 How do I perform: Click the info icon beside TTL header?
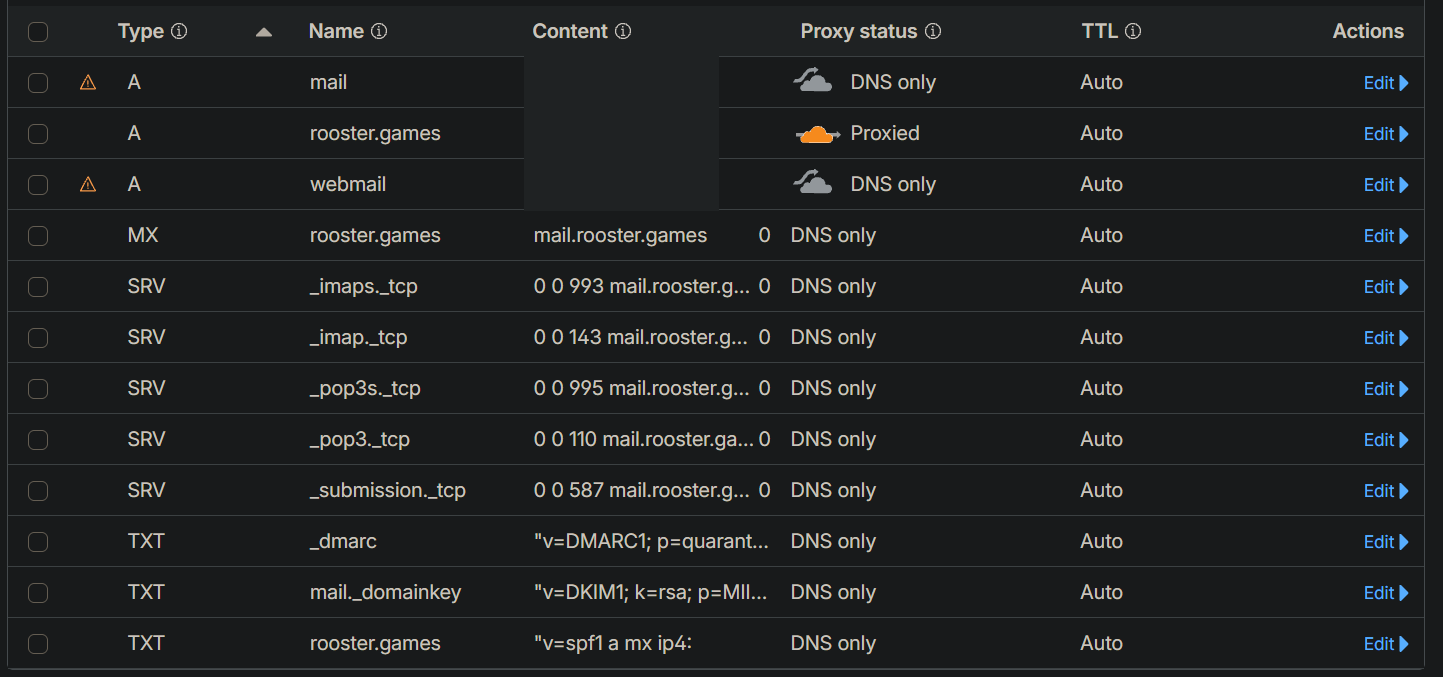(1133, 32)
